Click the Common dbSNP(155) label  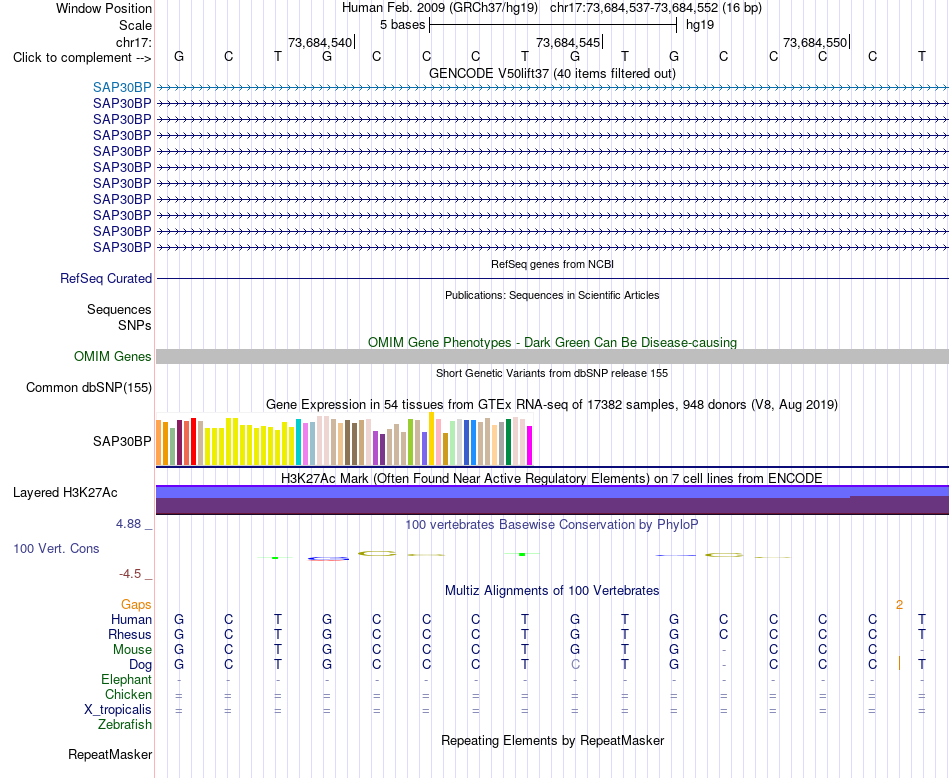(x=89, y=388)
